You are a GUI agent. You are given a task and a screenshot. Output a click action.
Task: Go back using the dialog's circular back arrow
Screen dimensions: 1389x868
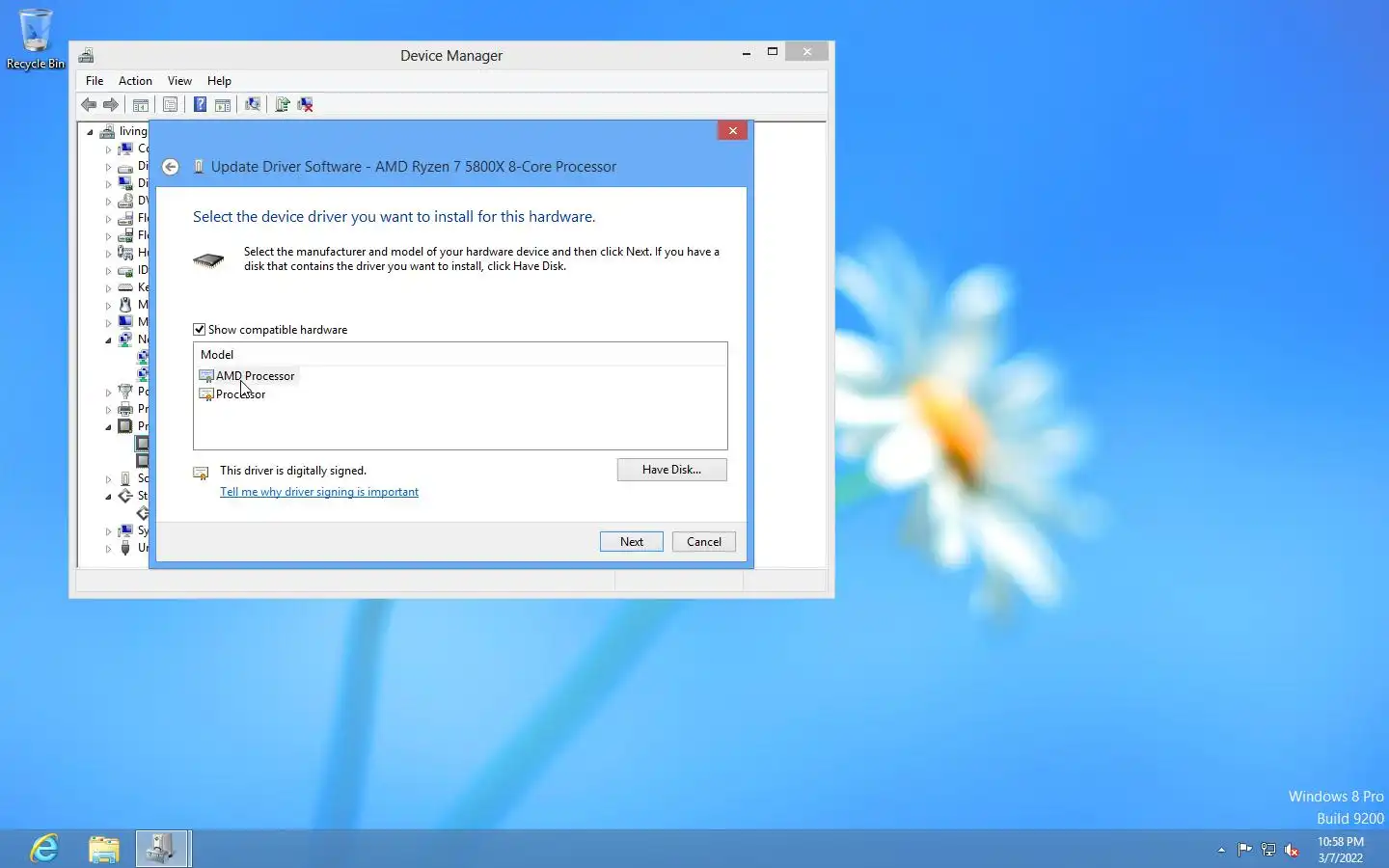pyautogui.click(x=171, y=167)
